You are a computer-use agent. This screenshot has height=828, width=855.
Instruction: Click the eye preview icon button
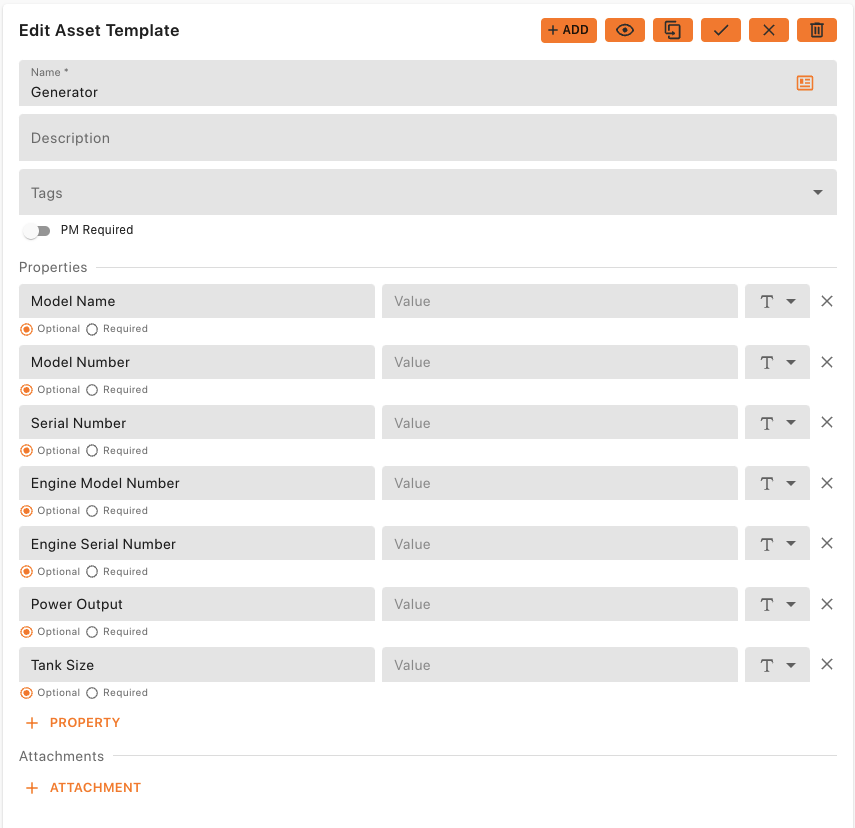[625, 30]
